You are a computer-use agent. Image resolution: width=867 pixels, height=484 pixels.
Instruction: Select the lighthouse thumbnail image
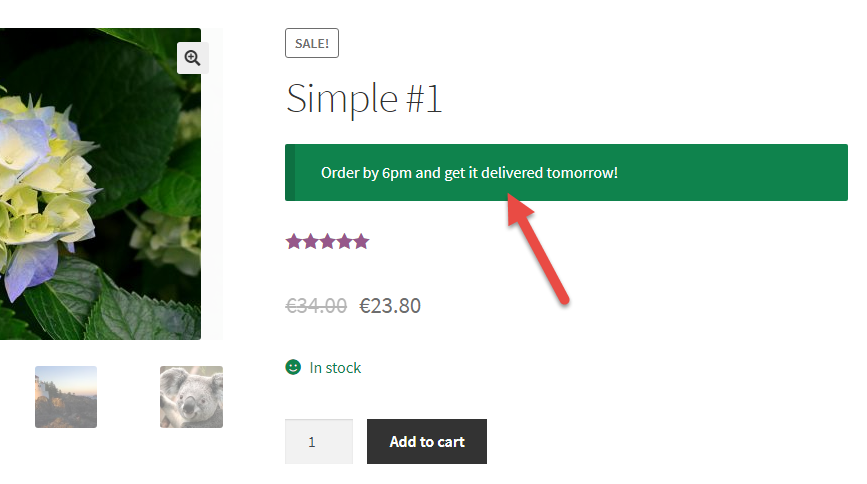66,397
